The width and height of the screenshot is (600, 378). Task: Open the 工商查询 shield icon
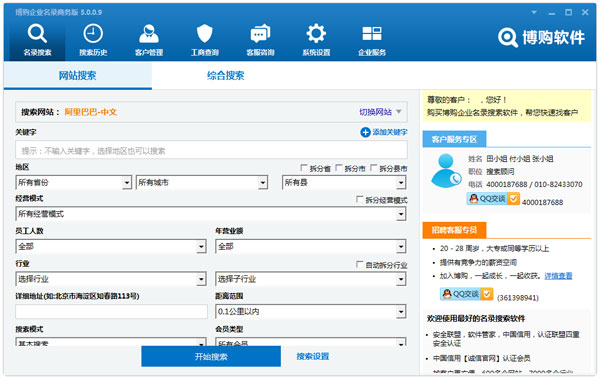[x=204, y=34]
